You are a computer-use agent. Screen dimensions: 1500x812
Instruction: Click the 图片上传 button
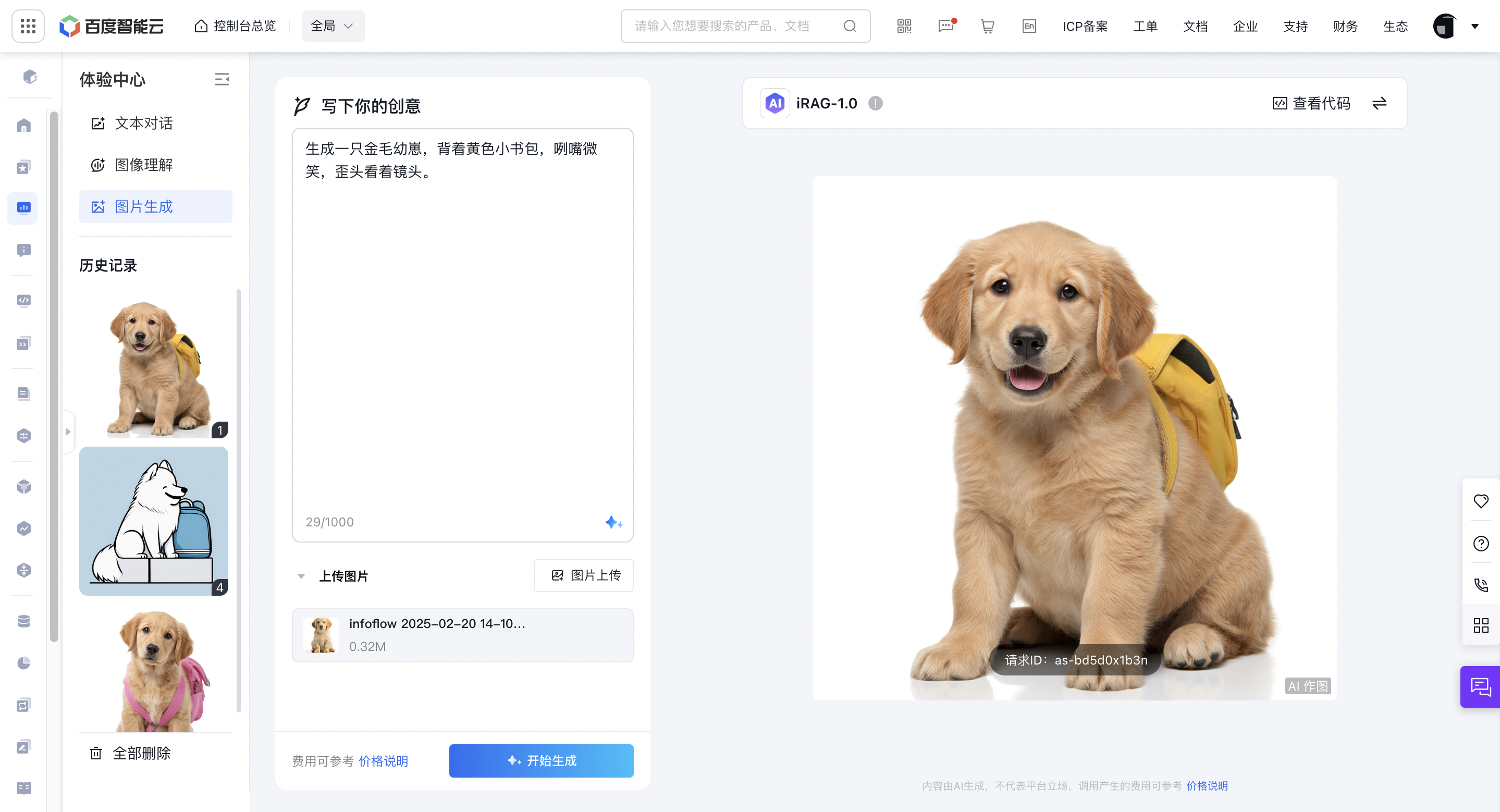coord(583,575)
